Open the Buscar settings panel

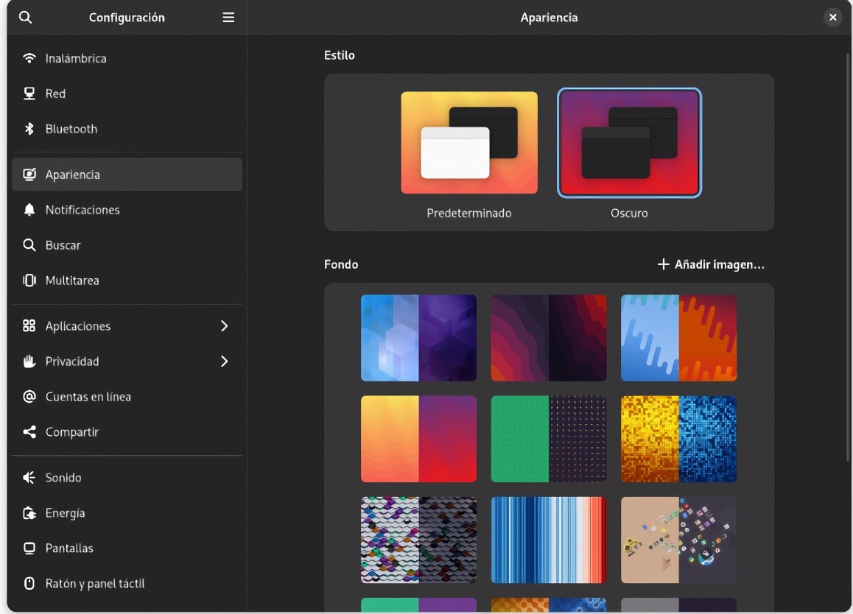pos(127,245)
